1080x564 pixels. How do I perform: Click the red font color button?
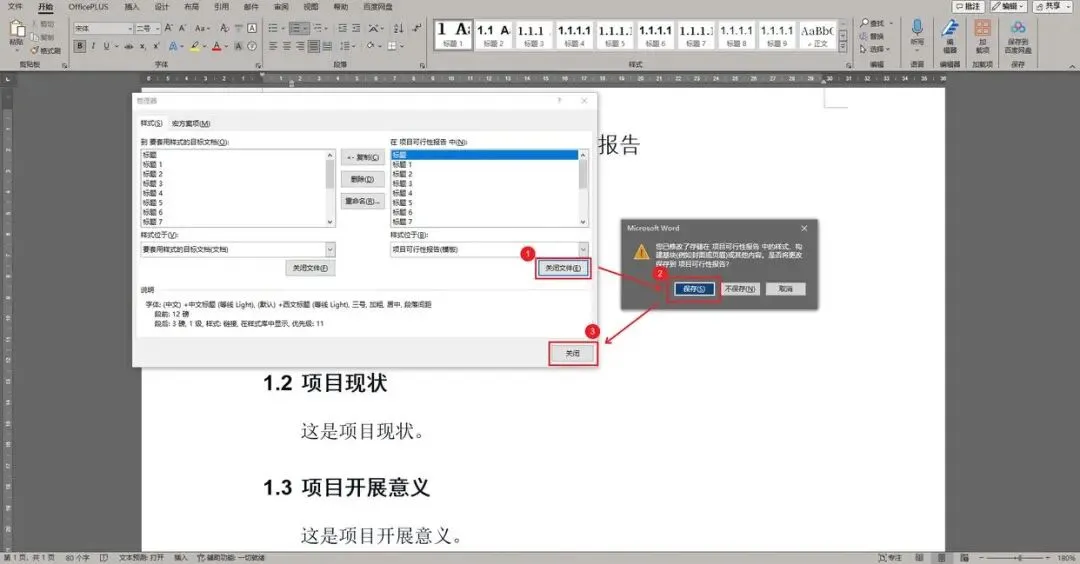pos(216,46)
